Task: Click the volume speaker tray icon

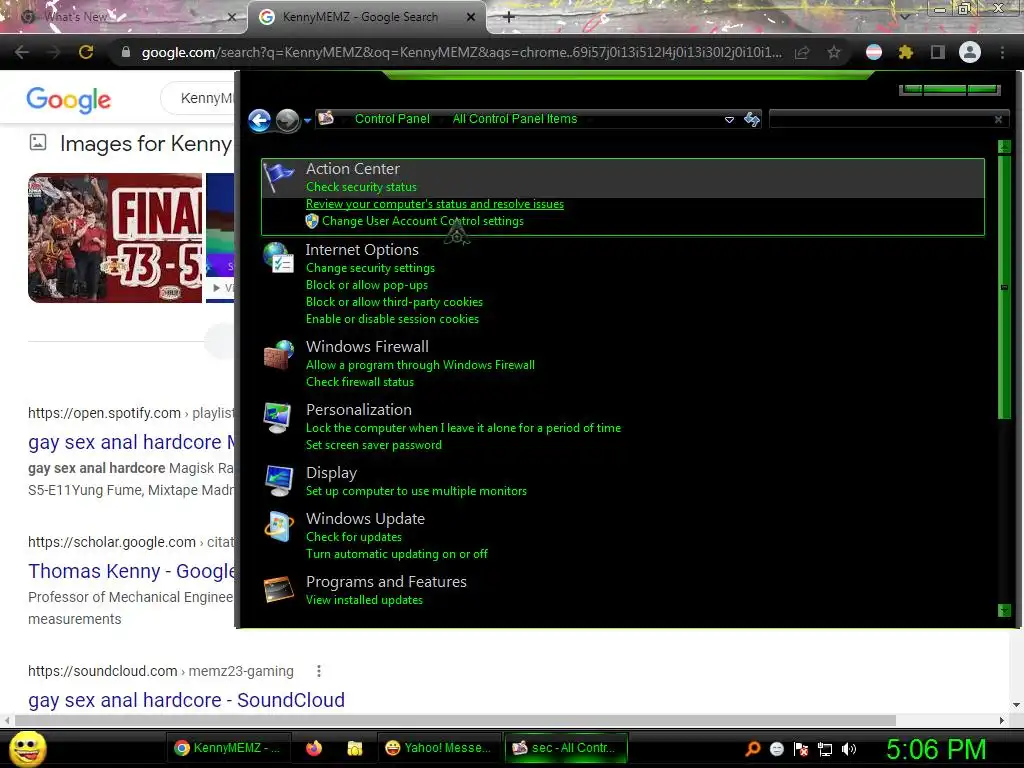Action: (849, 749)
